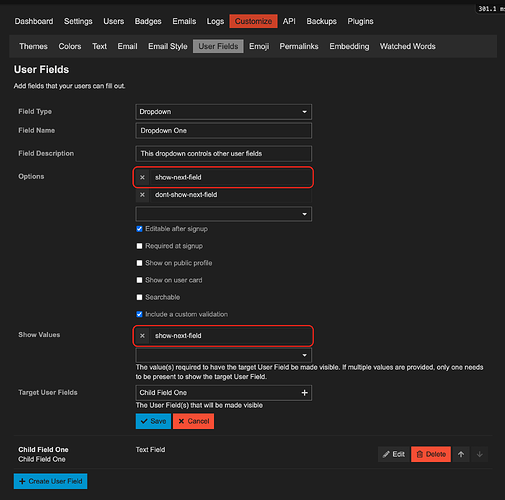Cancel editing the user field

pyautogui.click(x=194, y=421)
